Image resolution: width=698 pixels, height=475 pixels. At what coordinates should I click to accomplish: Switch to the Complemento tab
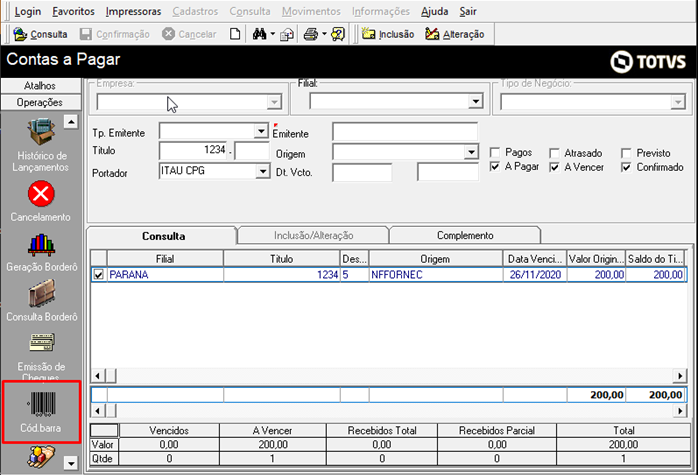click(x=465, y=236)
